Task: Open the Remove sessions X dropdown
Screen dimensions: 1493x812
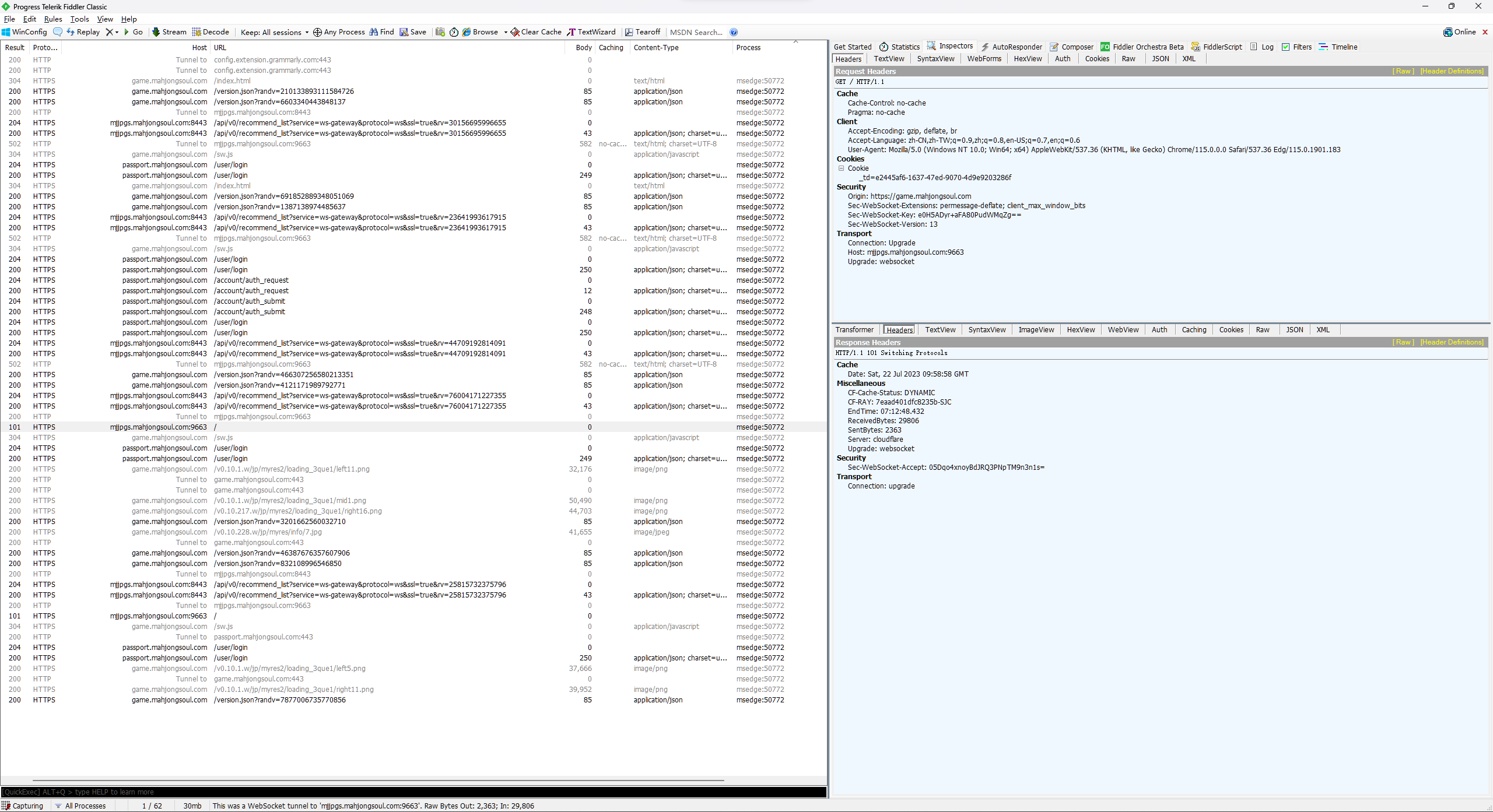Action: coord(112,32)
